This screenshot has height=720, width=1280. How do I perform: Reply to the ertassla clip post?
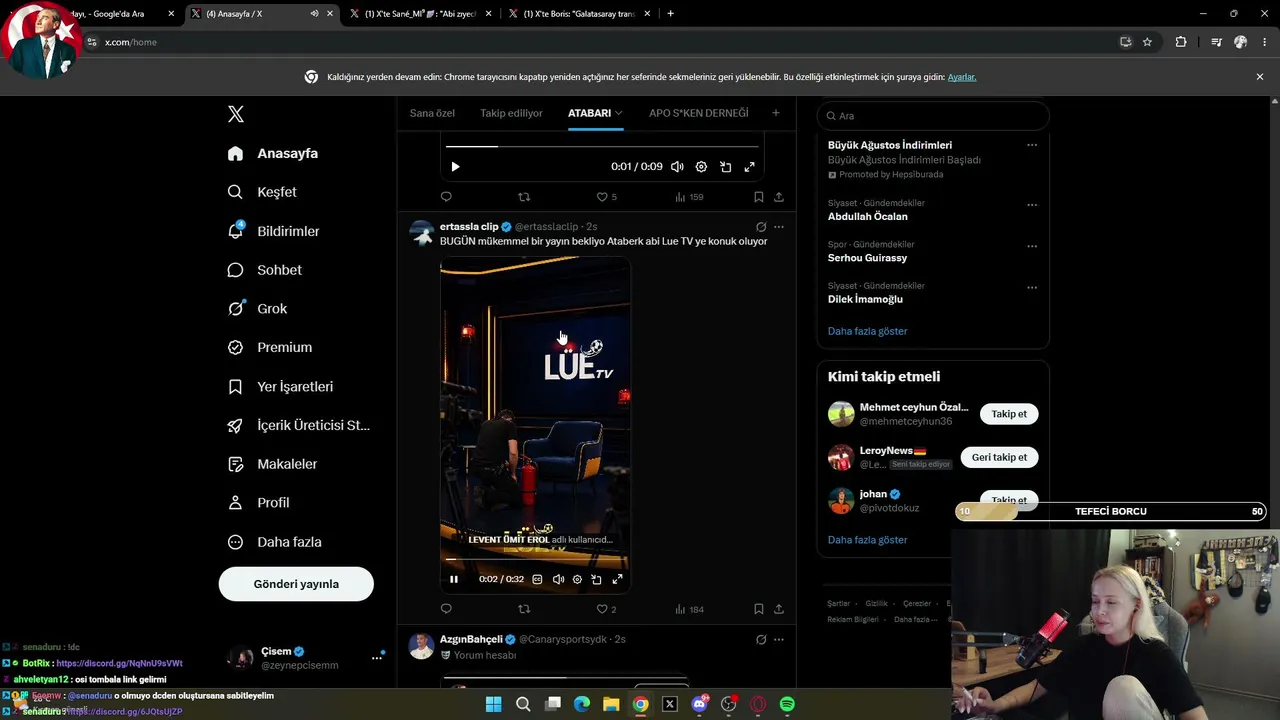tap(446, 609)
